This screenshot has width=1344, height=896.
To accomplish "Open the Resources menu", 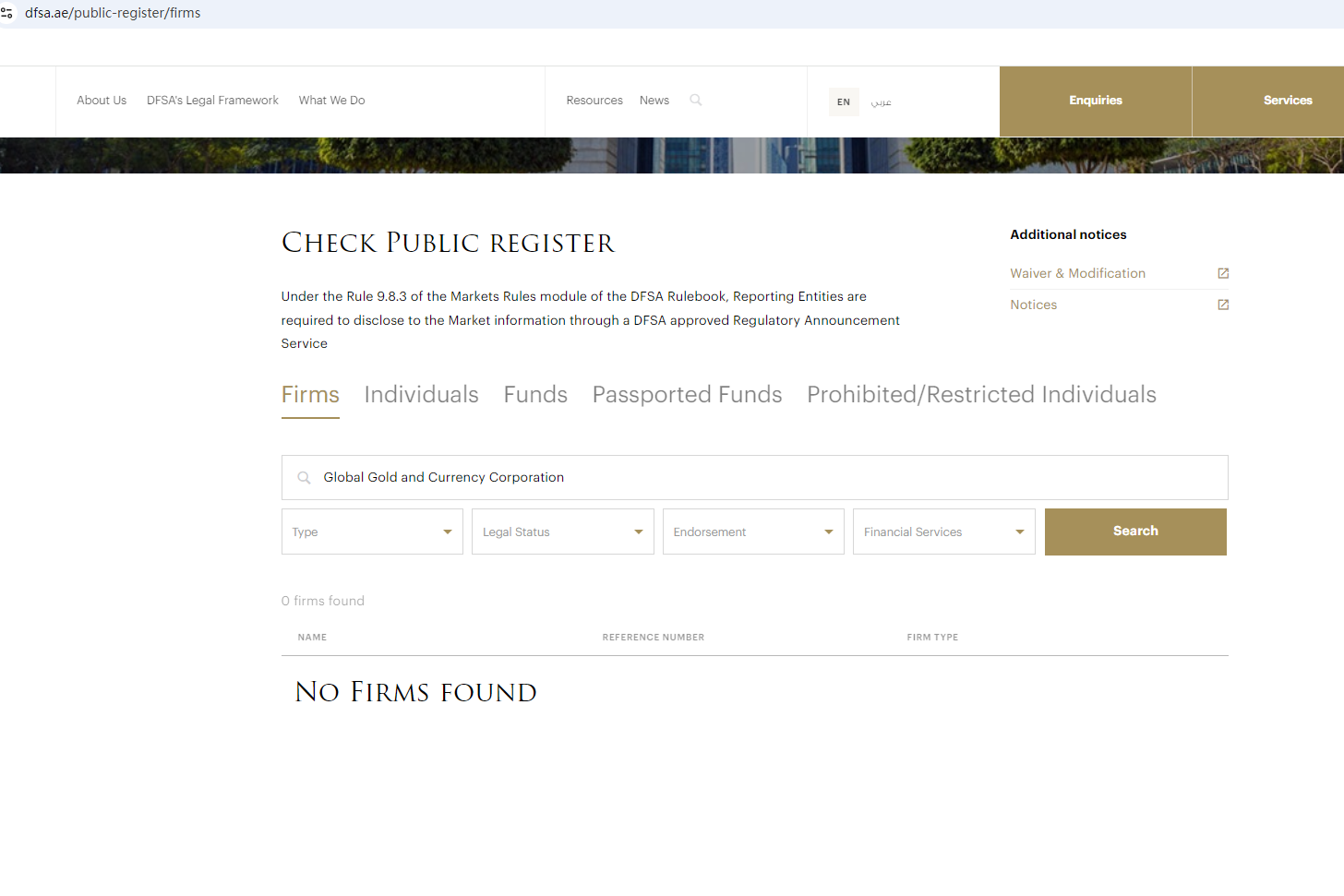I will (x=594, y=101).
